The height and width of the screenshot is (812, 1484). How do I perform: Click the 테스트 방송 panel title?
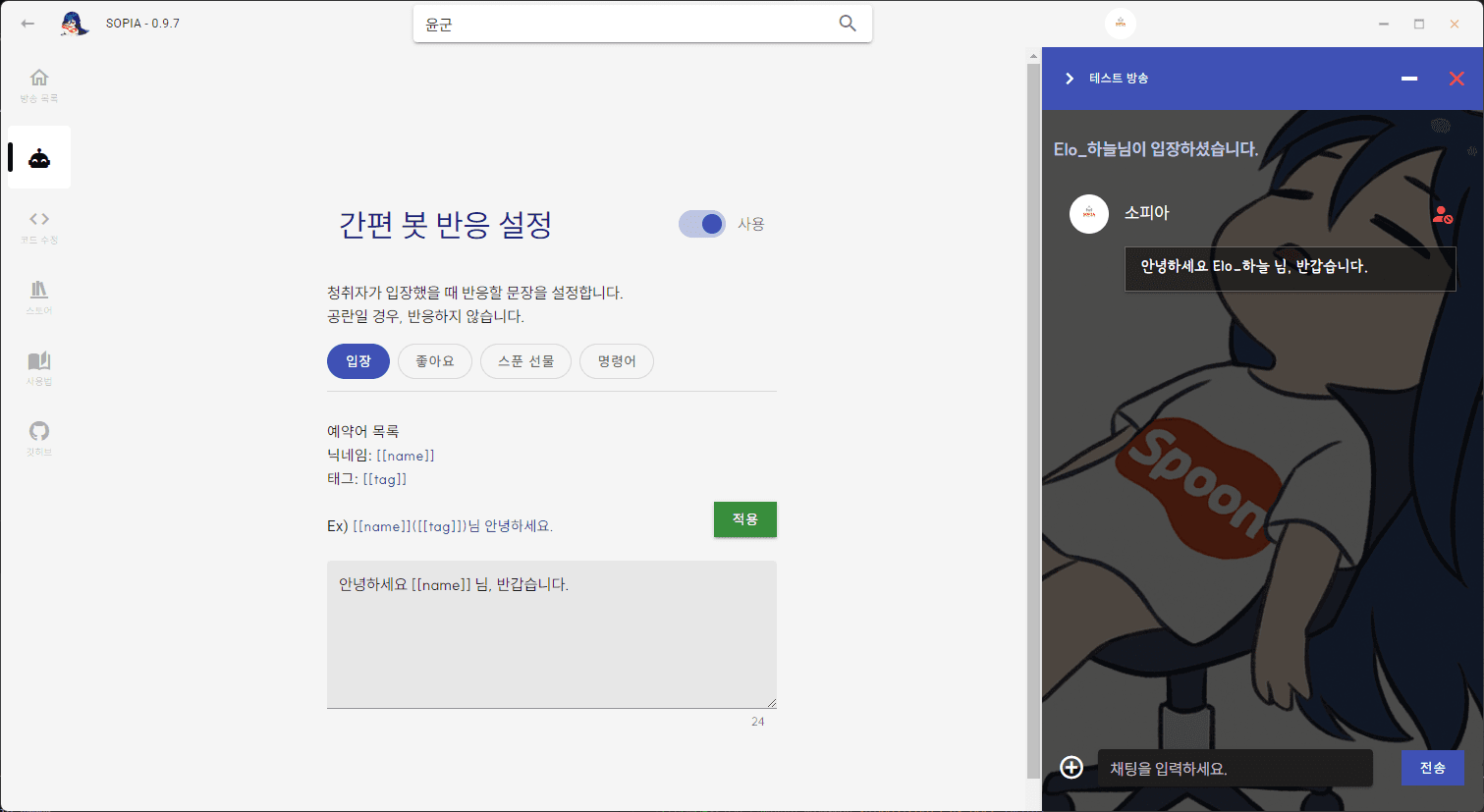[x=1119, y=79]
